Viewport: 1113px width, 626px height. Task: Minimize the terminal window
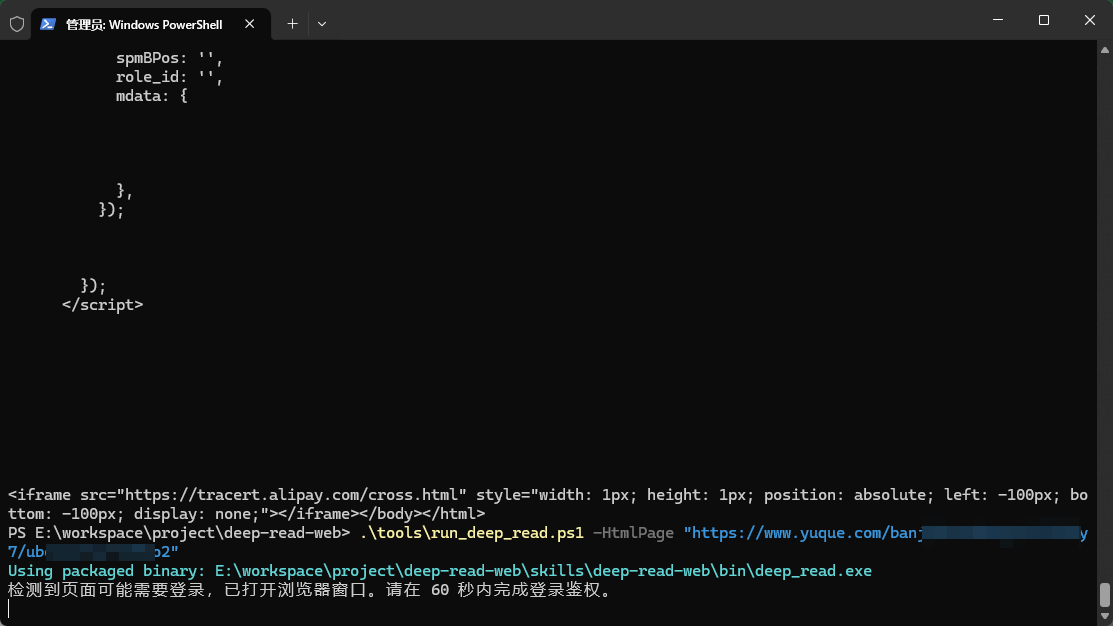pos(998,20)
